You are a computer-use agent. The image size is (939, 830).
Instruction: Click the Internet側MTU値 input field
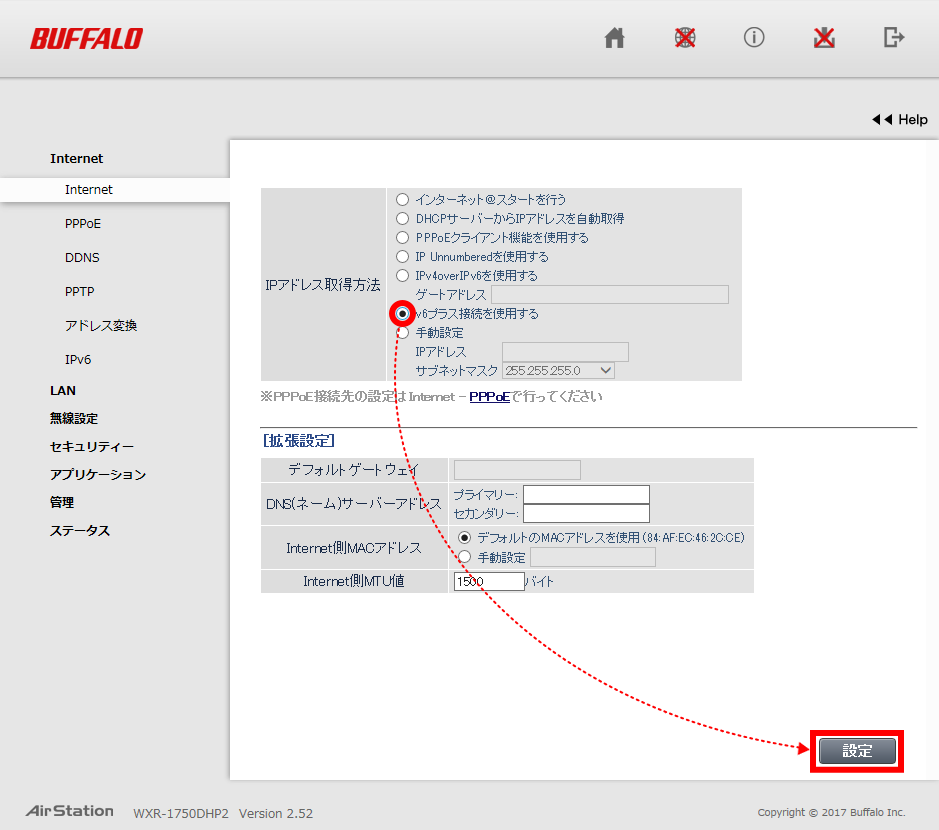coord(487,581)
